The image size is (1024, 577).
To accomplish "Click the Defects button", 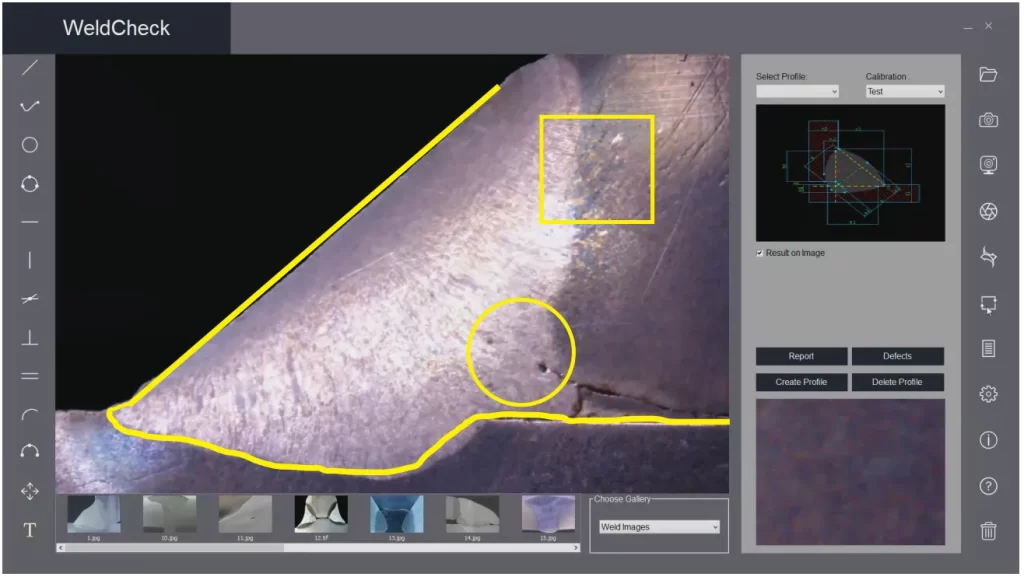I will coord(897,356).
